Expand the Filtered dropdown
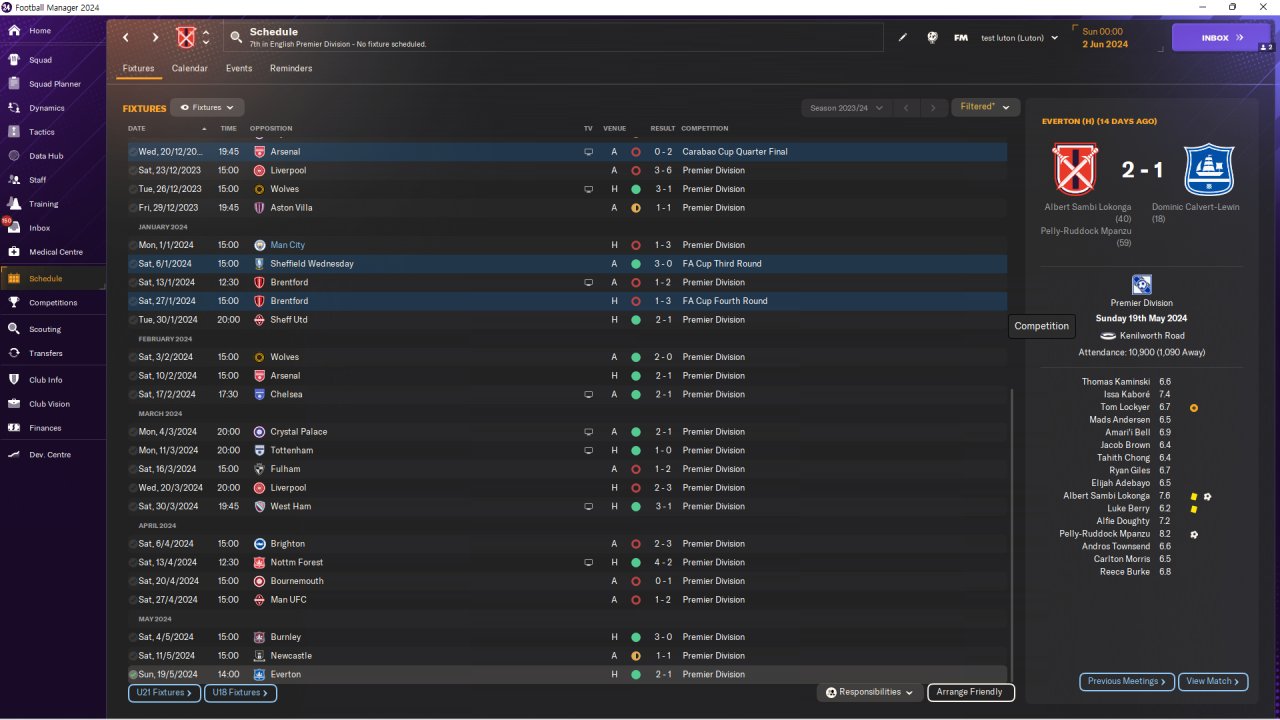The image size is (1280, 720). [985, 107]
